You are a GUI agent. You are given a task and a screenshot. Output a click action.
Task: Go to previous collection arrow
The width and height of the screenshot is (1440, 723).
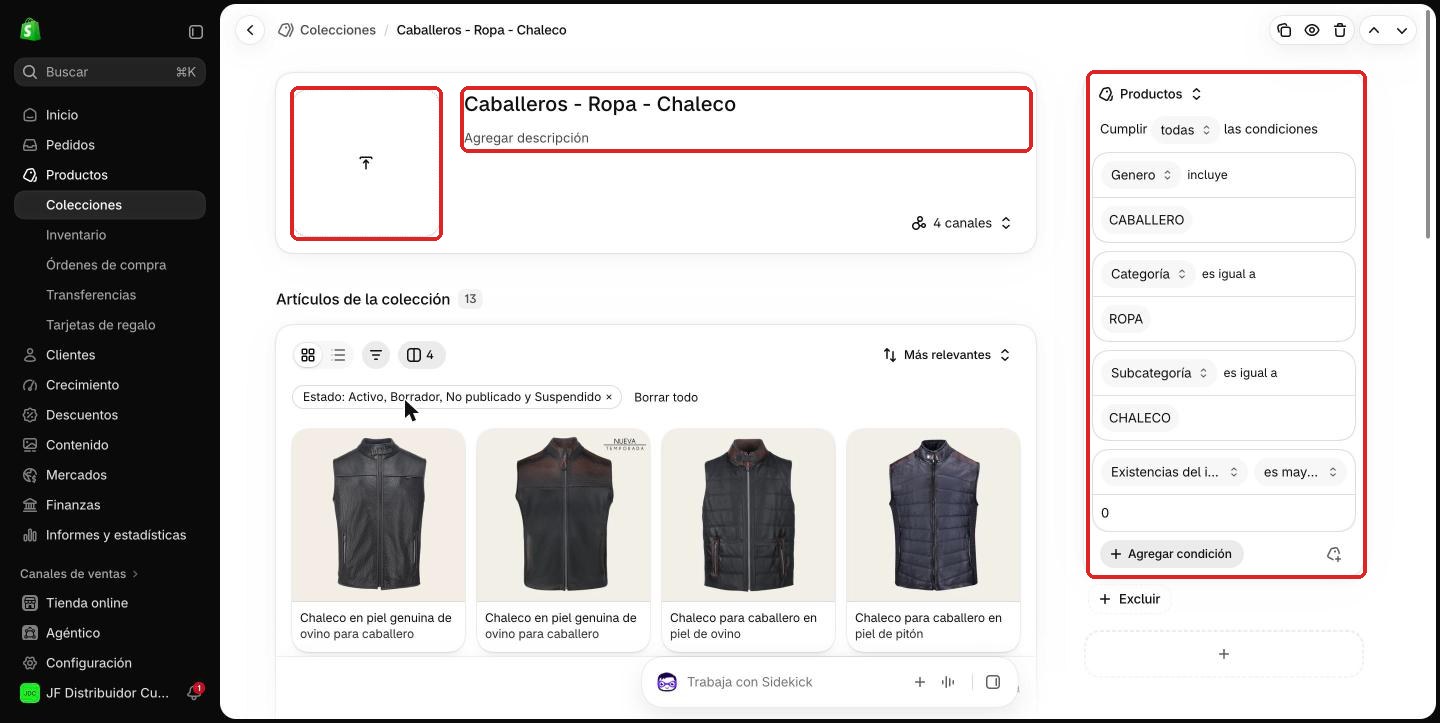tap(1374, 30)
